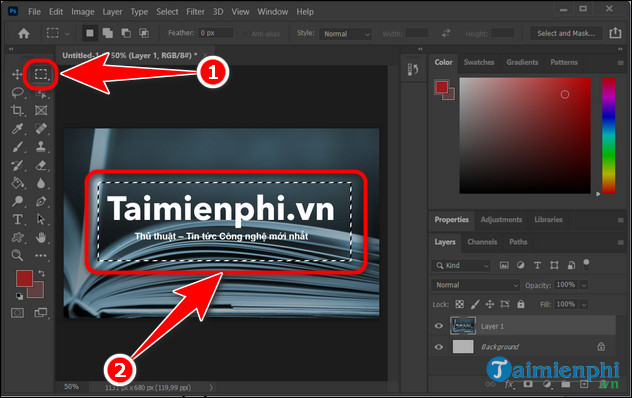Viewport: 632px width, 398px height.
Task: Expand status bar info chevron
Action: 211,388
